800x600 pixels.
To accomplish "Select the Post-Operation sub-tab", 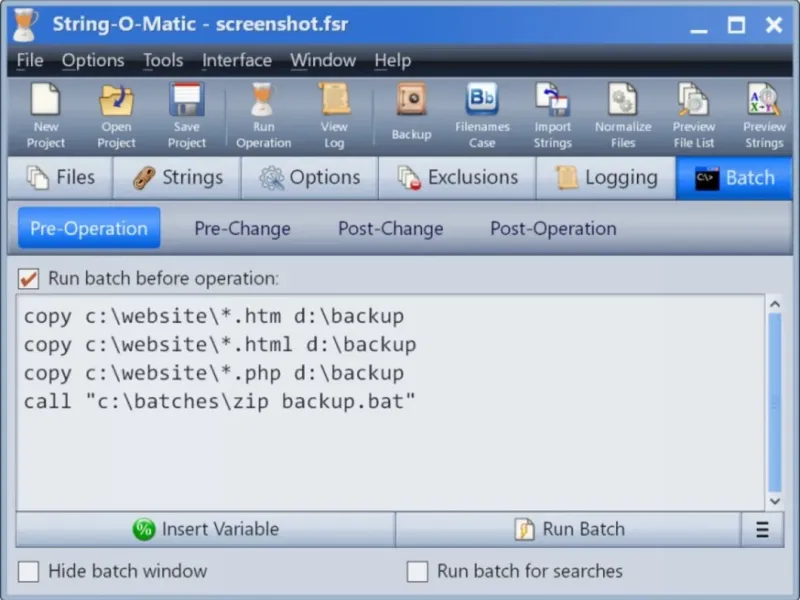I will [553, 228].
